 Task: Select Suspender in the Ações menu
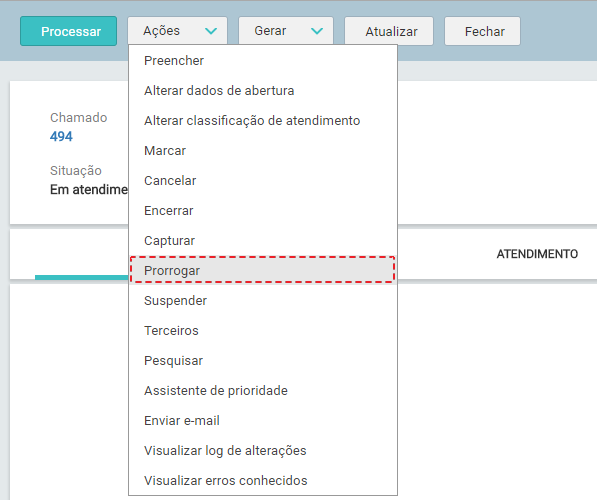tap(263, 301)
